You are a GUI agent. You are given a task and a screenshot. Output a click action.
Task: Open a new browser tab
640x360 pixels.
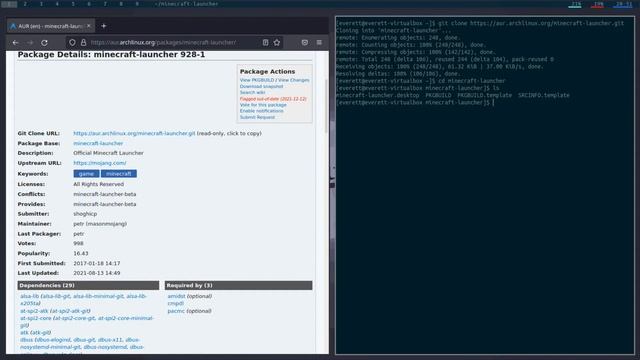click(x=104, y=26)
